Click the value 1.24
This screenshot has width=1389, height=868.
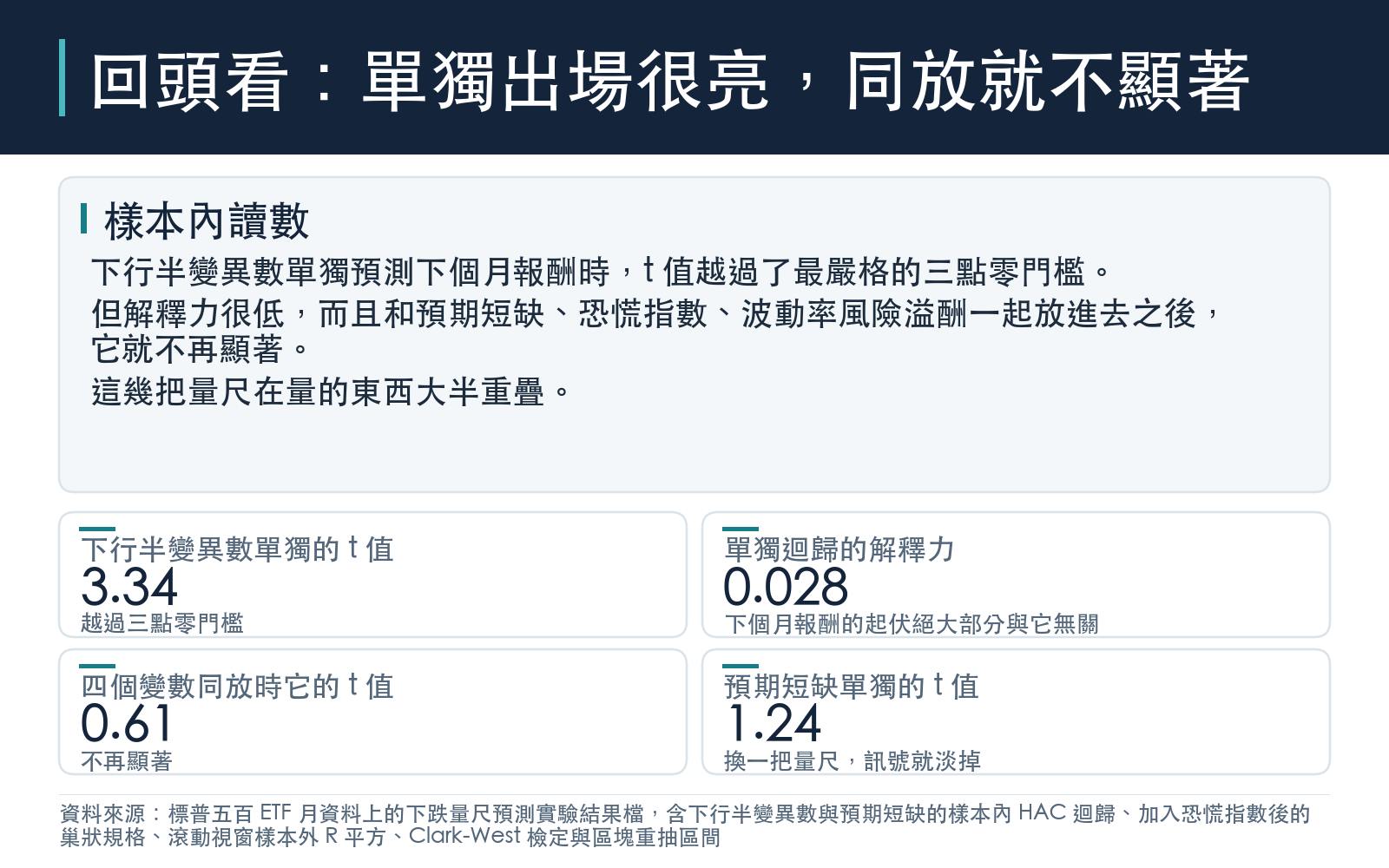tap(773, 724)
